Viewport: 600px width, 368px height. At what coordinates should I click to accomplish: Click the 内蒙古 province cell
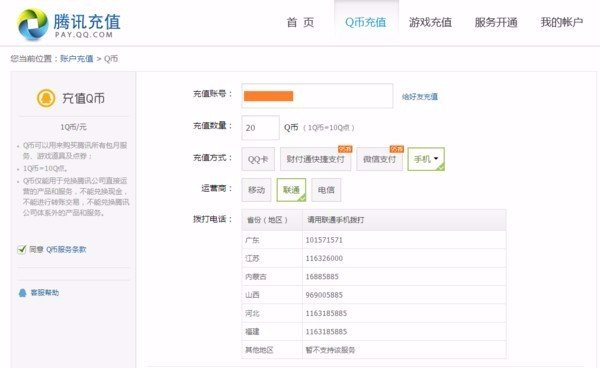[x=272, y=277]
